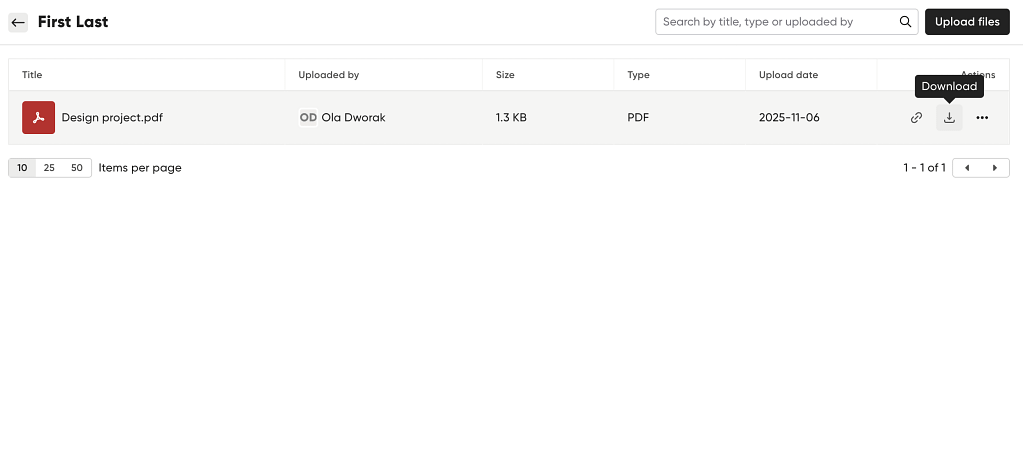This screenshot has width=1023, height=454.
Task: Click the back arrow beside First Last
Action: point(18,22)
